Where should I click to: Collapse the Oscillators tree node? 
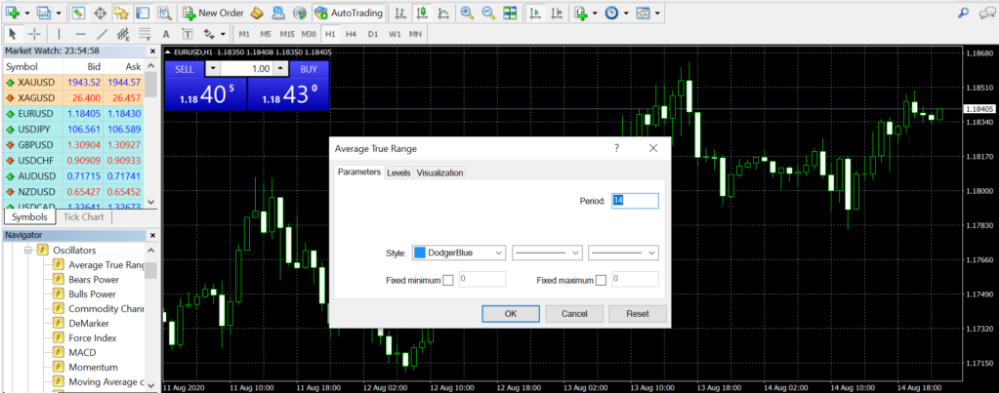coord(28,250)
